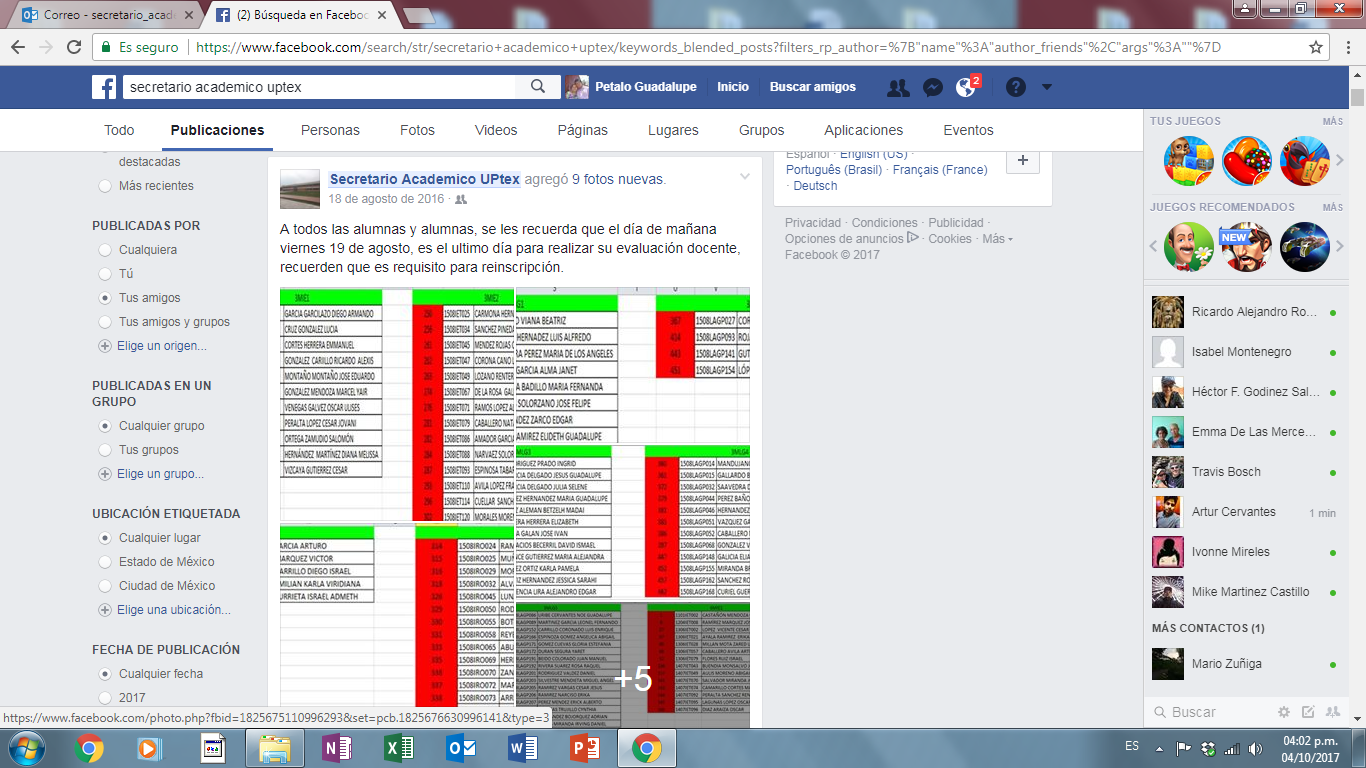Open PowerPoint from taskbar
Viewport: 1366px width, 768px height.
pyautogui.click(x=584, y=748)
